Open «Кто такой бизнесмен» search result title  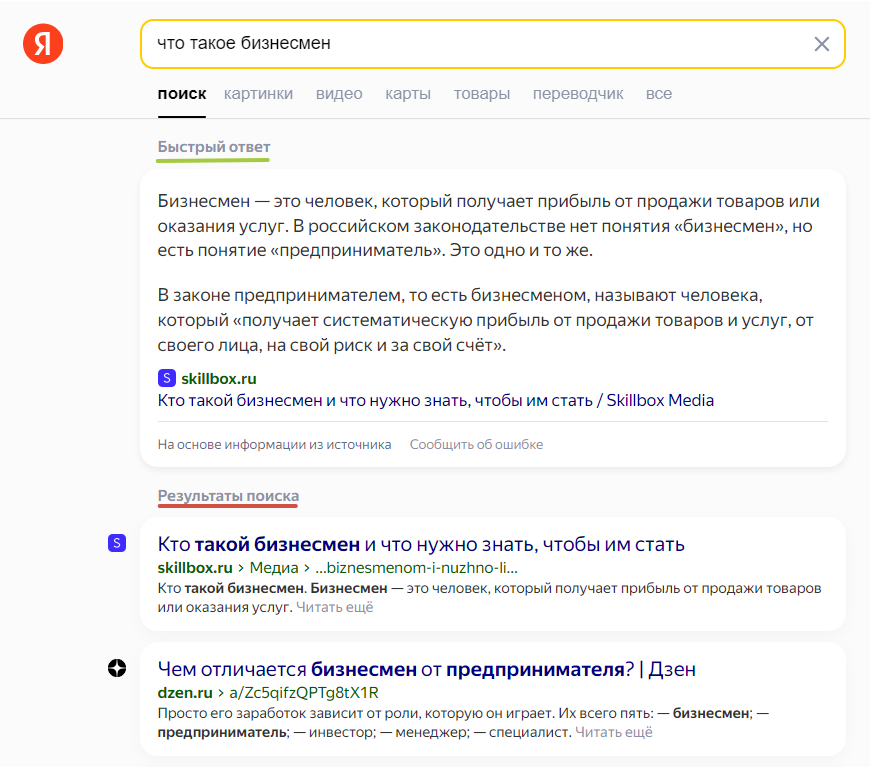click(x=421, y=545)
